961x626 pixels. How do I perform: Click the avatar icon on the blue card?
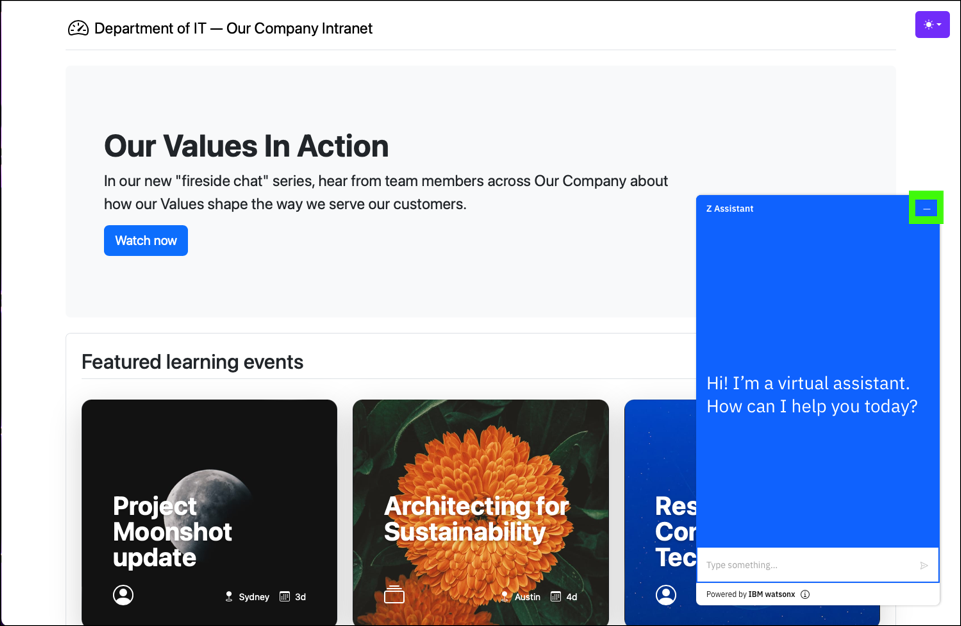point(666,595)
